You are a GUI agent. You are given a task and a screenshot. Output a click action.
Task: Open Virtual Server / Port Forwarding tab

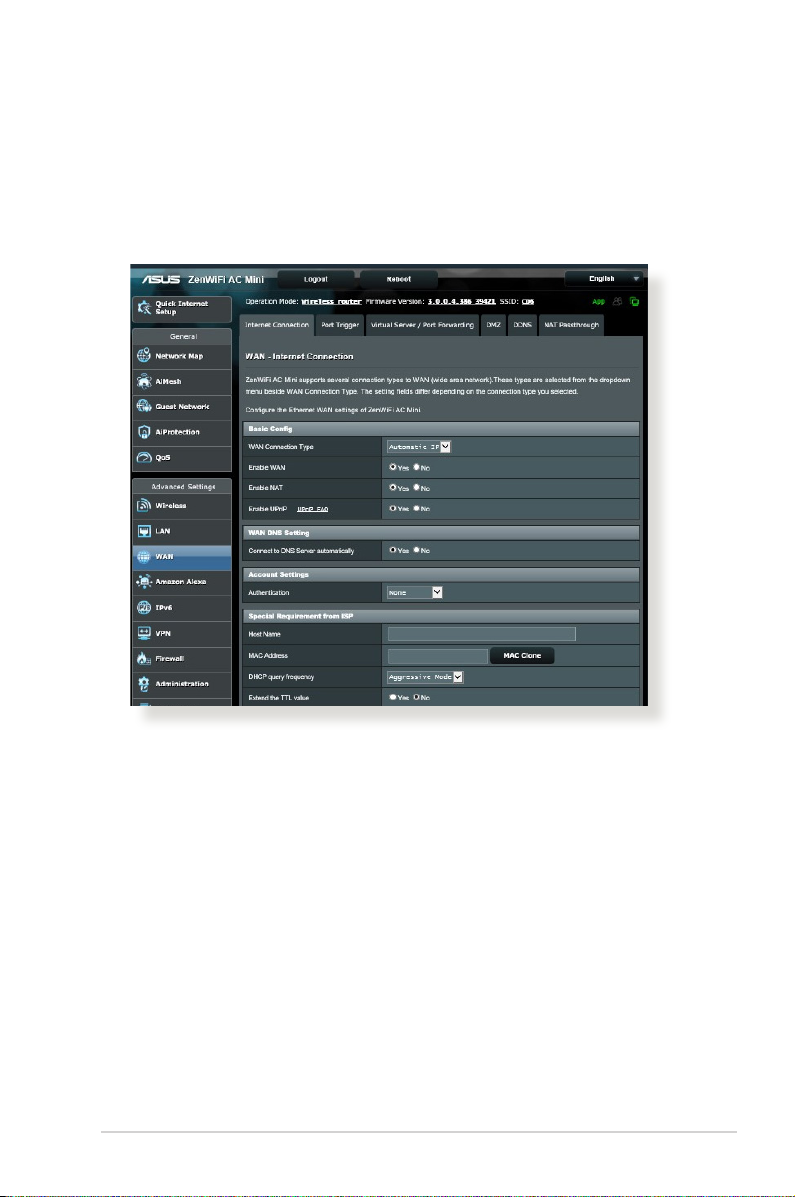point(422,325)
